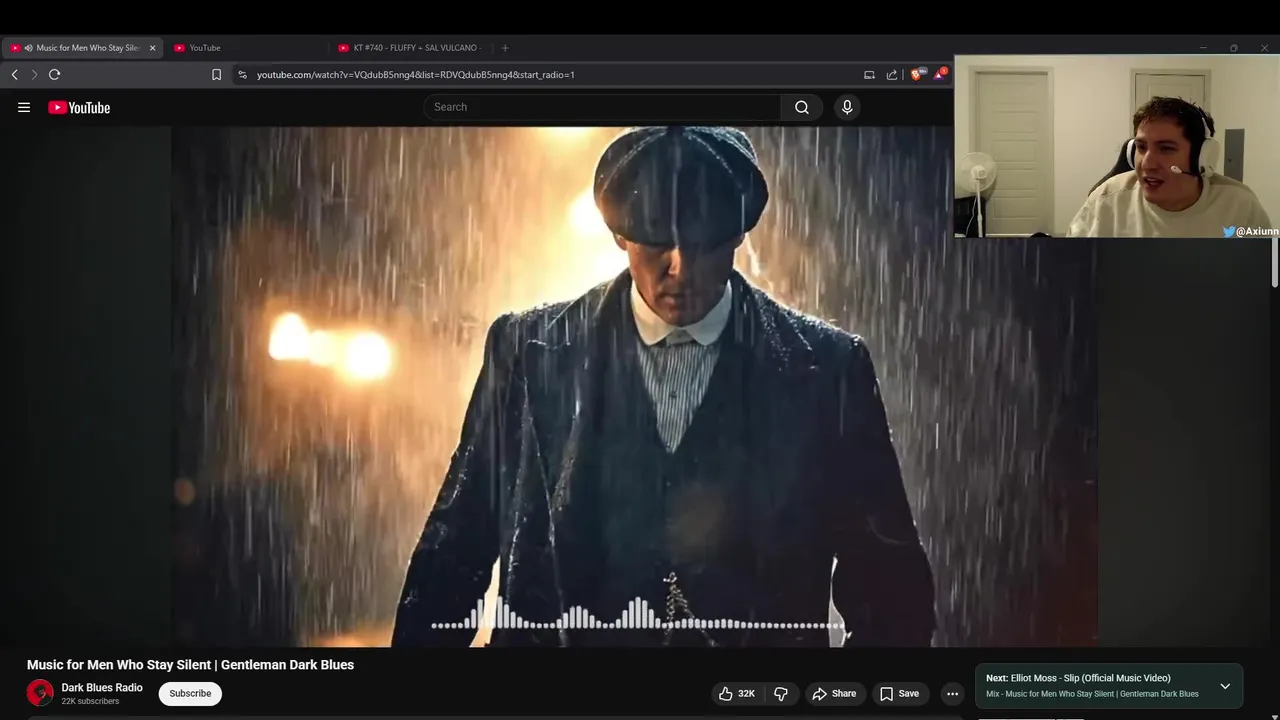1280x720 pixels.
Task: Open Dark Blues Radio channel avatar
Action: (x=40, y=693)
